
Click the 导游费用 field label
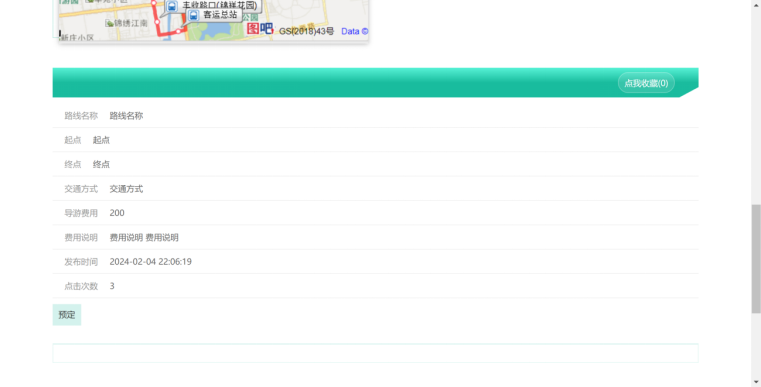click(x=81, y=213)
